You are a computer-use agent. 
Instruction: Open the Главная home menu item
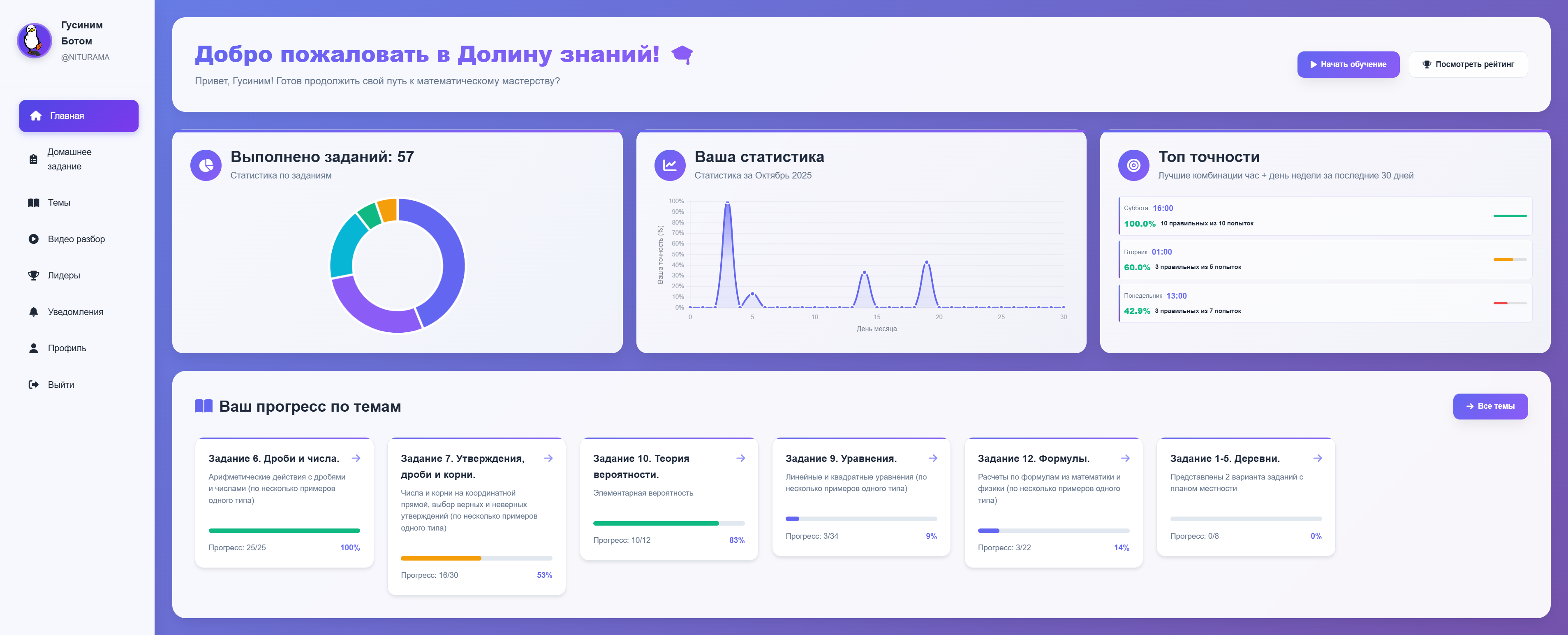(79, 116)
